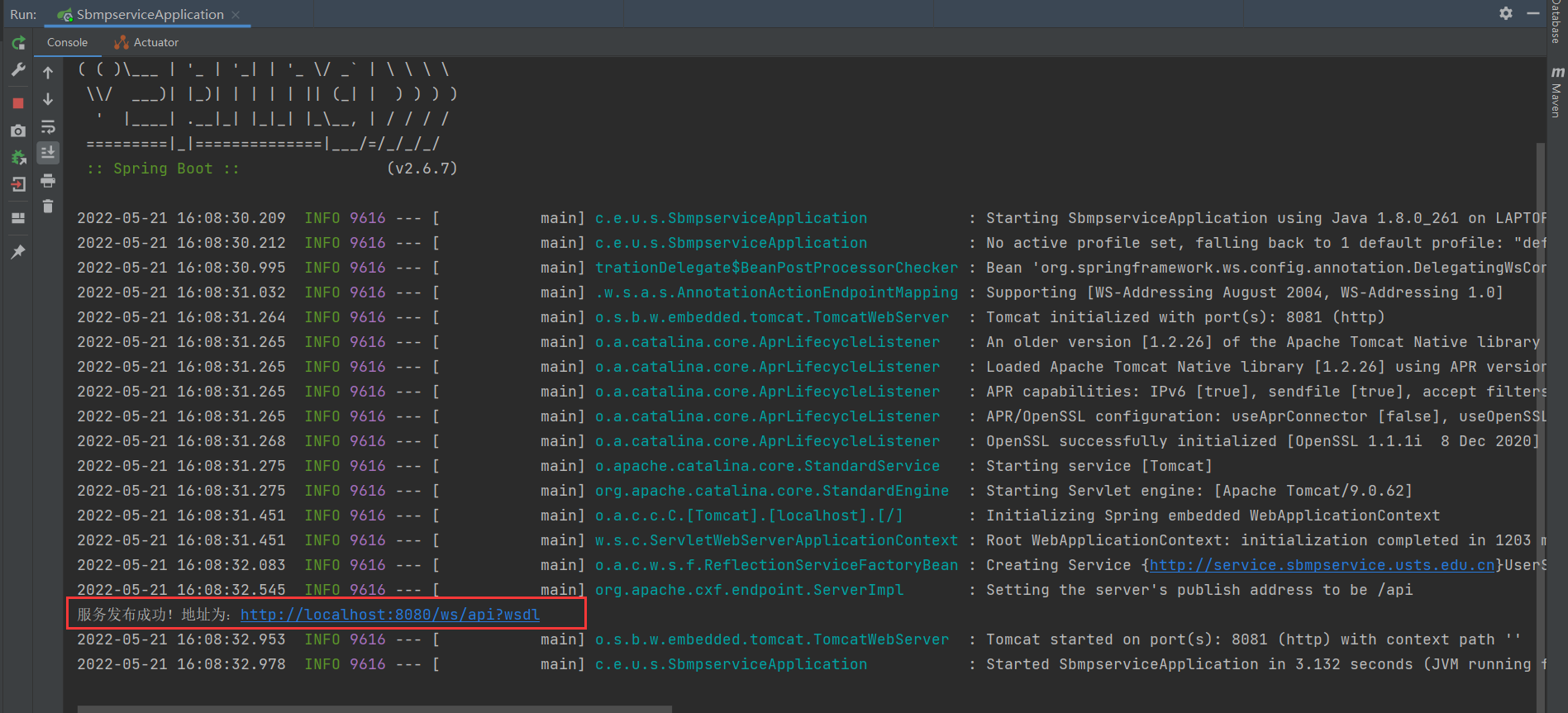
Task: Print the console output
Action: tap(48, 180)
